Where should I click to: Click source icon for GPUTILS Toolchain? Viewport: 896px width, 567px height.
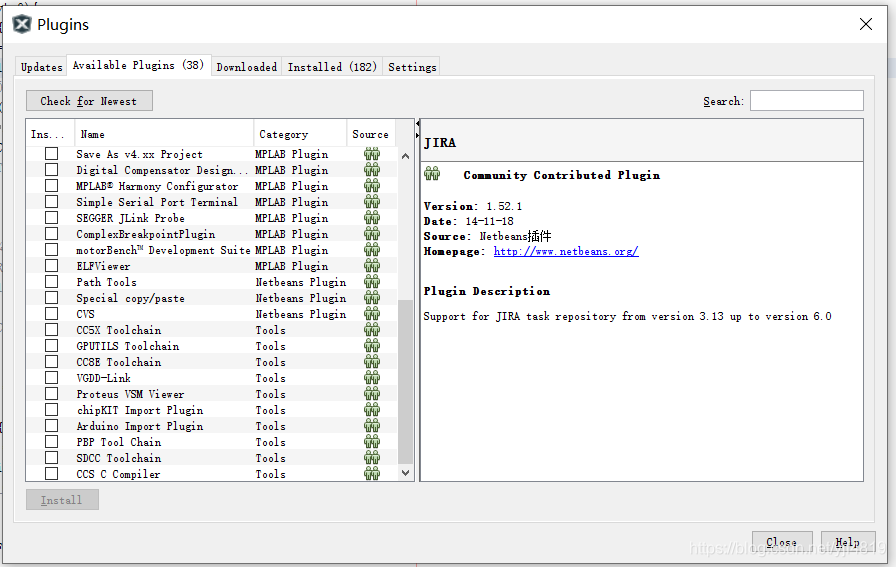[372, 346]
